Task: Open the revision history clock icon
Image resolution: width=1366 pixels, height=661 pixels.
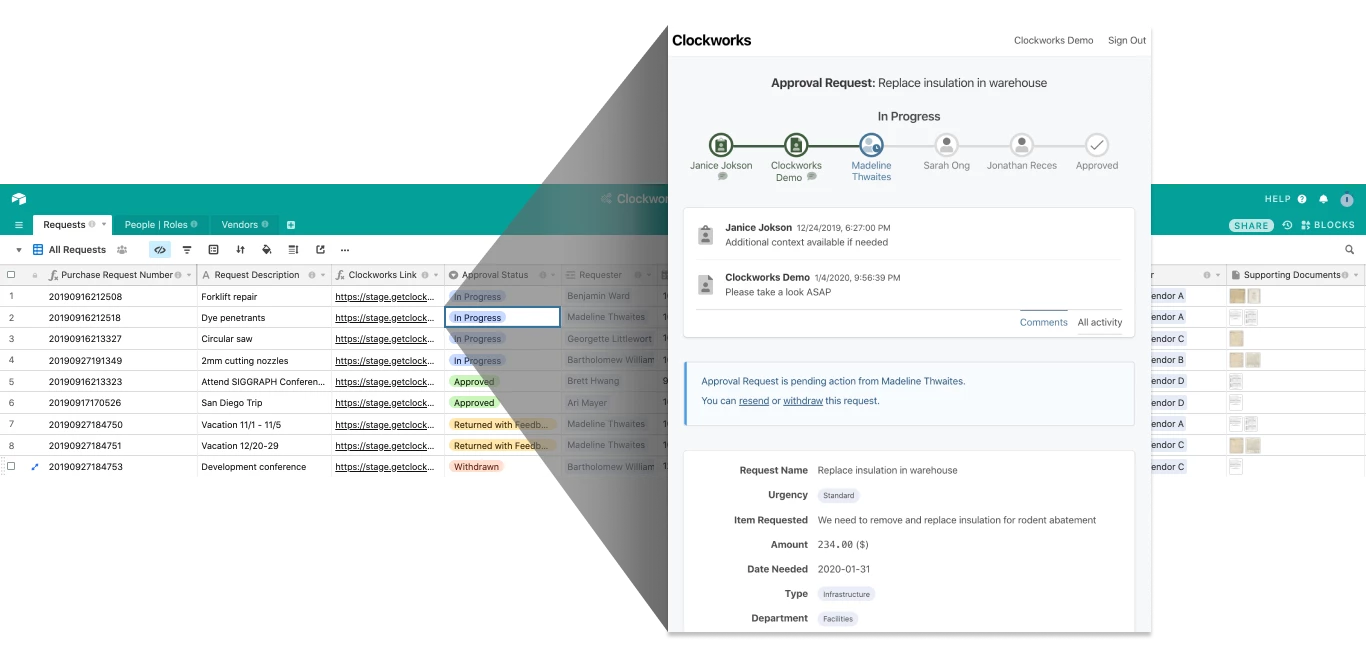Action: point(1288,225)
